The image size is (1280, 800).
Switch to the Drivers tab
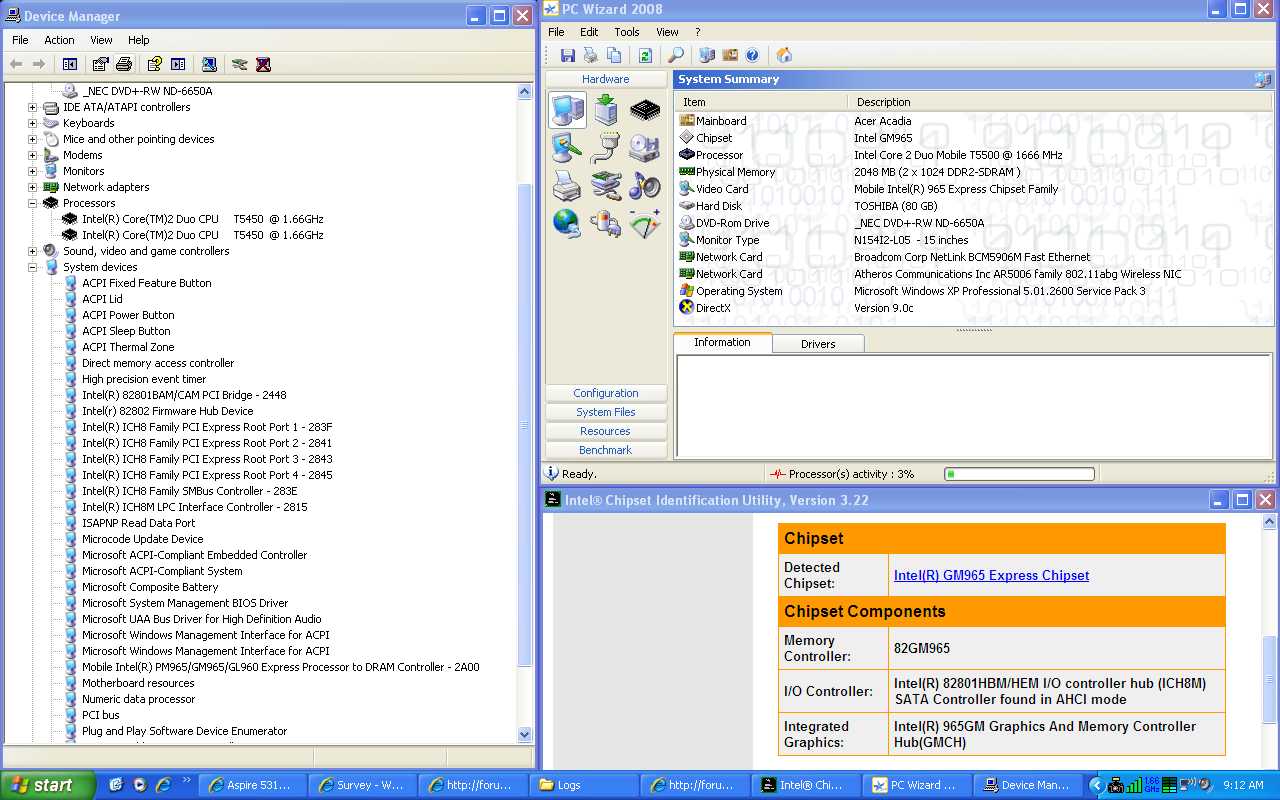[x=818, y=344]
